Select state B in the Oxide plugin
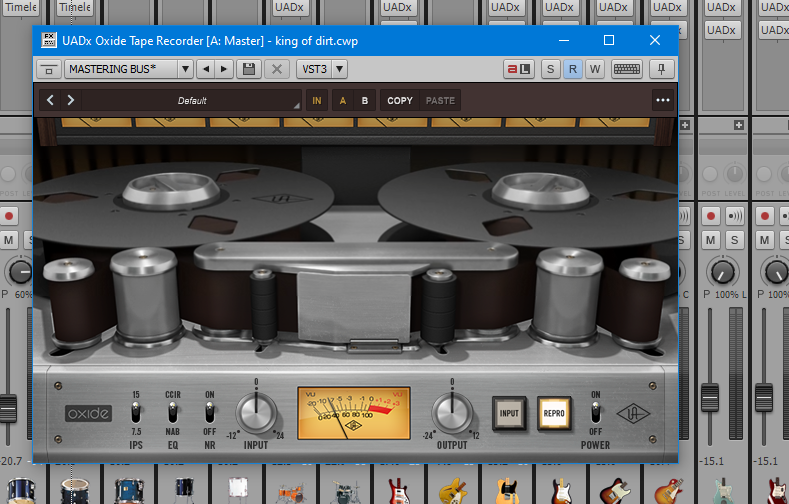This screenshot has height=504, width=789. coord(365,100)
